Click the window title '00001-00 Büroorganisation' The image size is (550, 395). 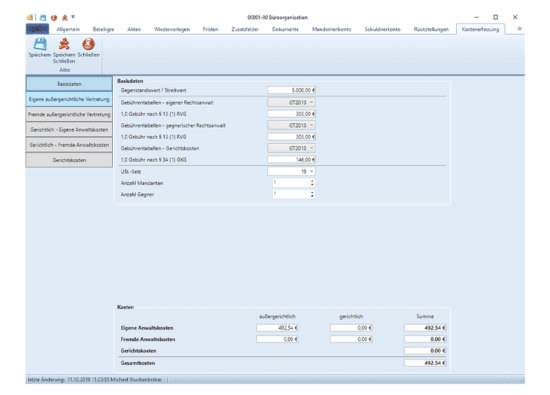point(277,17)
